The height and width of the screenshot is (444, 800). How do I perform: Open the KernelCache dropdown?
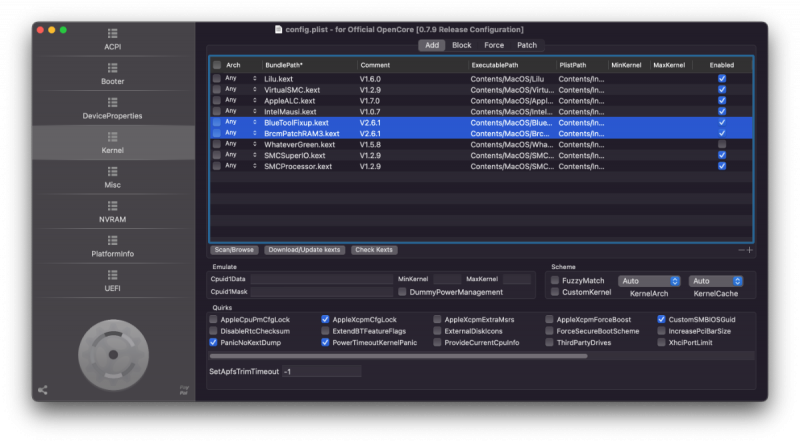(x=715, y=281)
